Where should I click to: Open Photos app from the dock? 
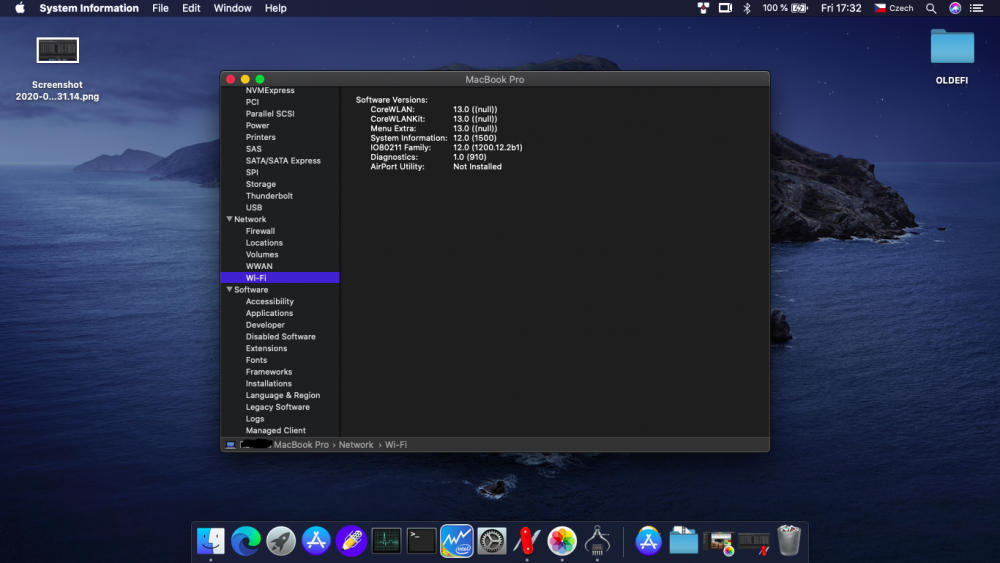[562, 541]
